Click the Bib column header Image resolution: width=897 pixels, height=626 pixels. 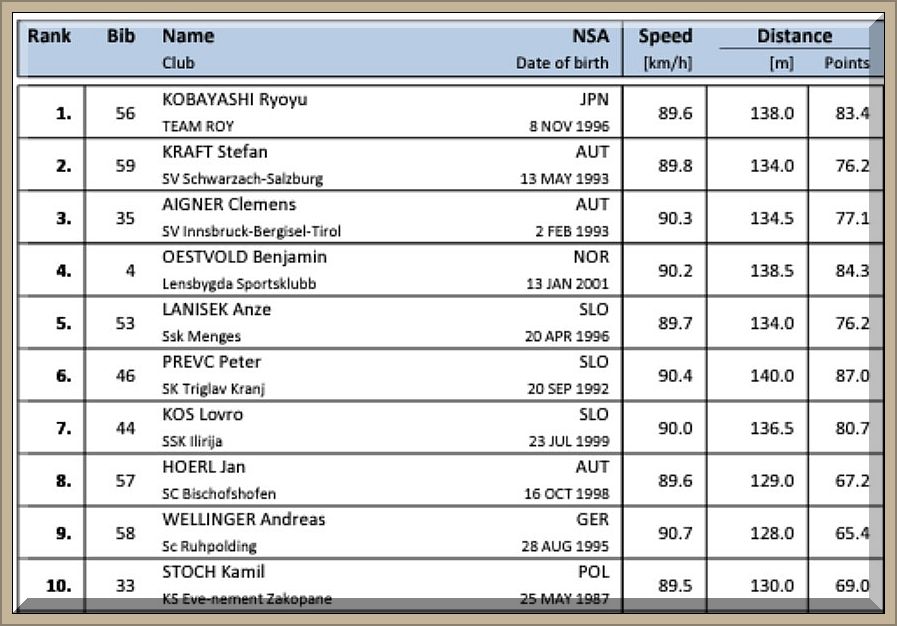click(121, 36)
